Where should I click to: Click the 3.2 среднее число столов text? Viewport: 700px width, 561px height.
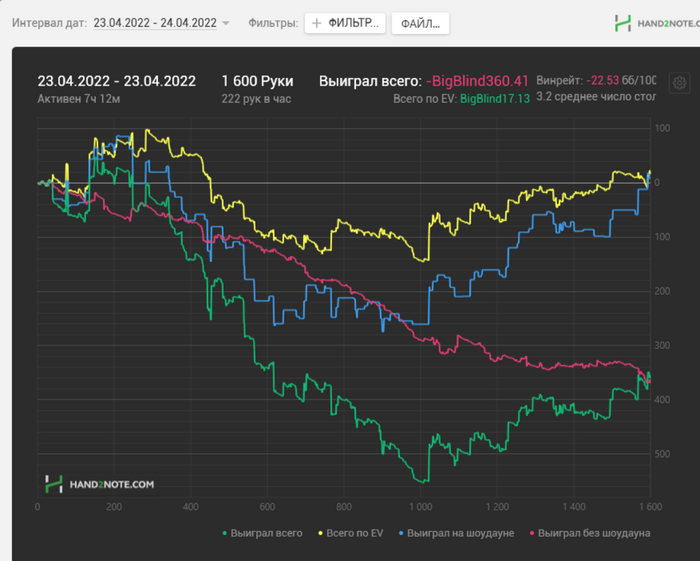click(x=596, y=97)
